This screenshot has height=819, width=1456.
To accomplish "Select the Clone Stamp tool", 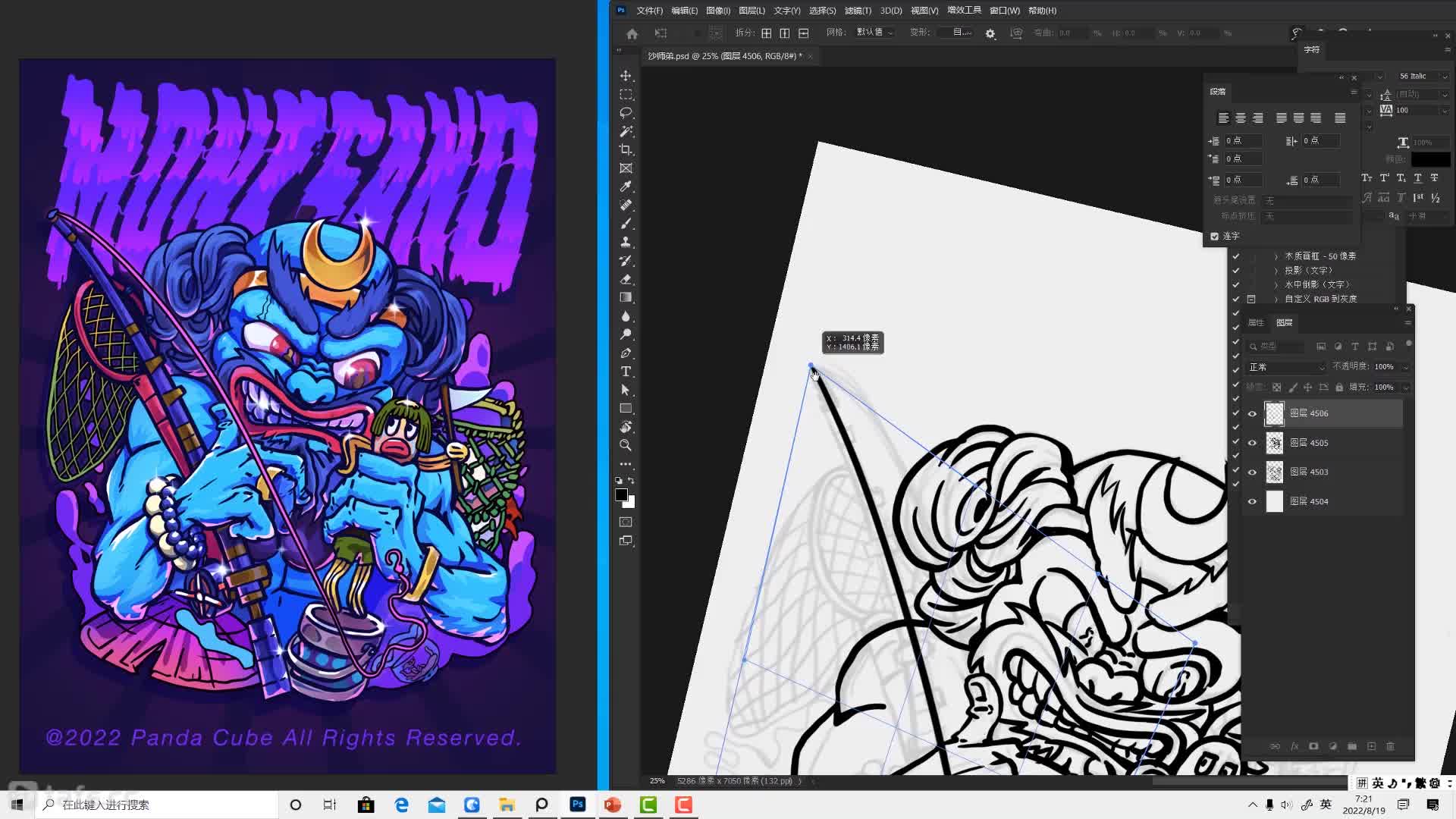I will point(626,242).
